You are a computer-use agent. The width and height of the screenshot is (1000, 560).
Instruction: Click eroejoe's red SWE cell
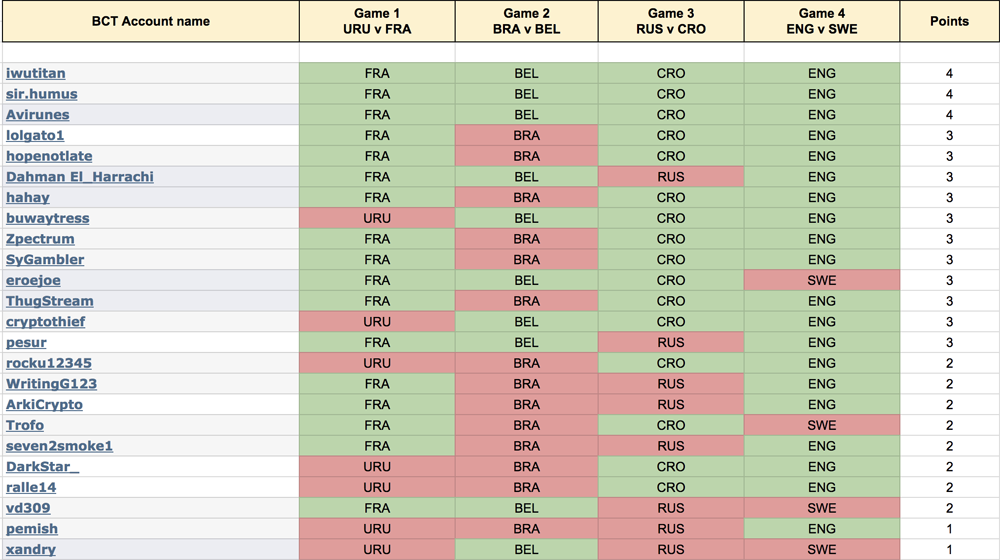[821, 280]
